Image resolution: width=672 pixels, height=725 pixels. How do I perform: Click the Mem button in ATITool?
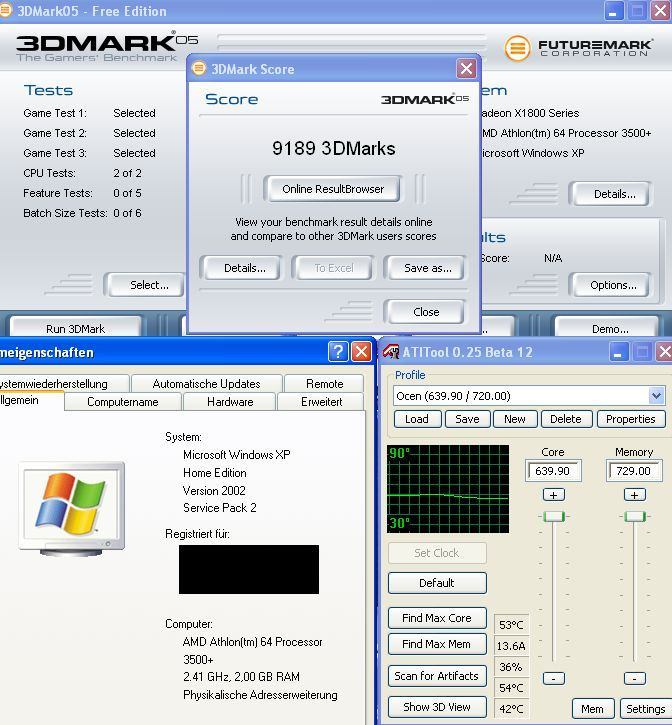click(593, 709)
